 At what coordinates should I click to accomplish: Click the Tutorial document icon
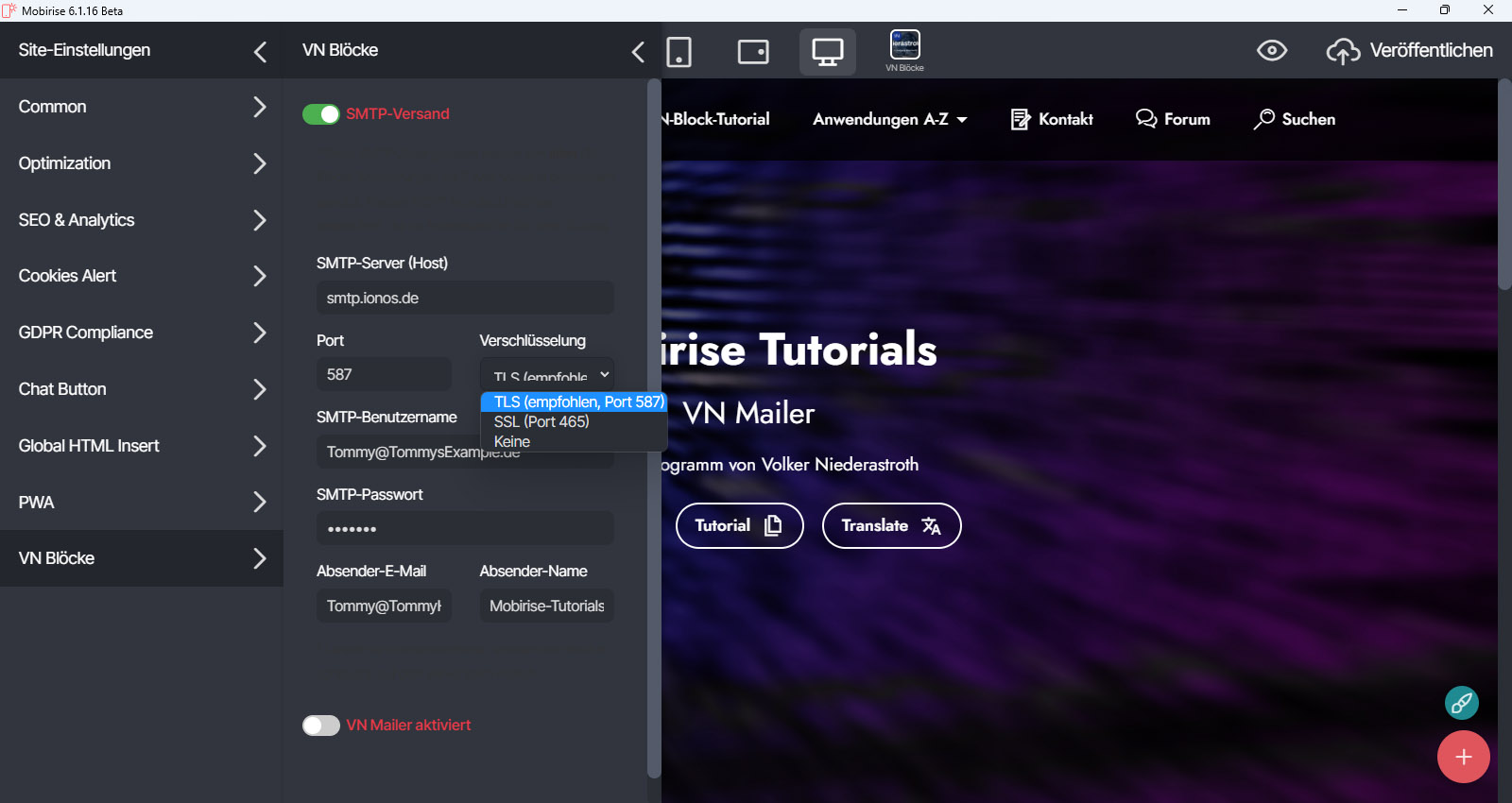pyautogui.click(x=773, y=525)
